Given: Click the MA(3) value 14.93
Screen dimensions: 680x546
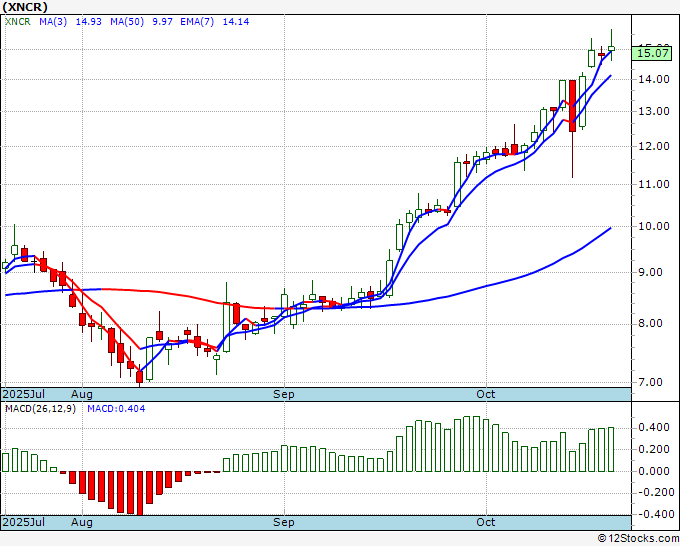Looking at the screenshot, I should [x=88, y=22].
